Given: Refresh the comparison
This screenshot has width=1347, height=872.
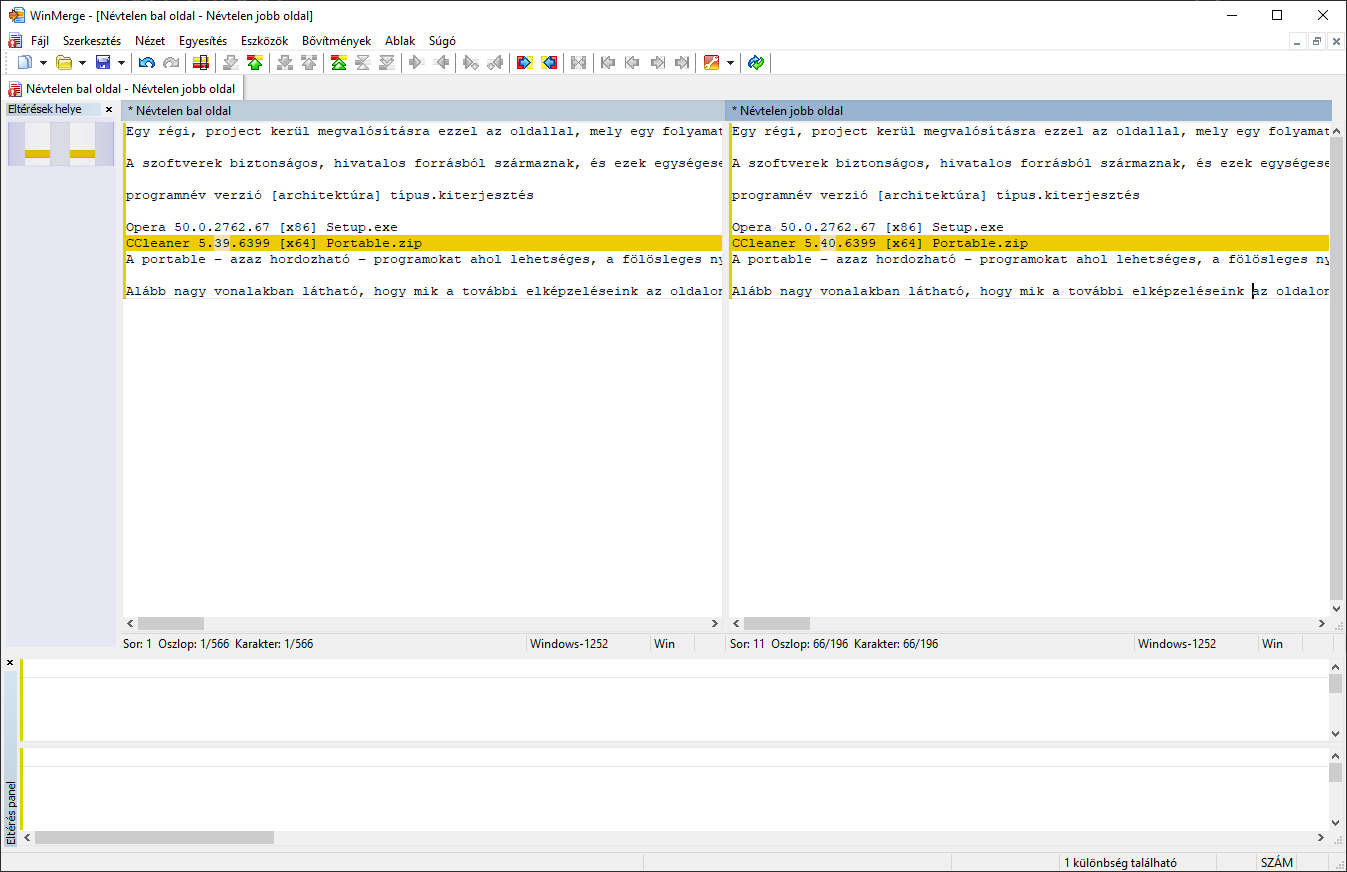Looking at the screenshot, I should (x=756, y=63).
